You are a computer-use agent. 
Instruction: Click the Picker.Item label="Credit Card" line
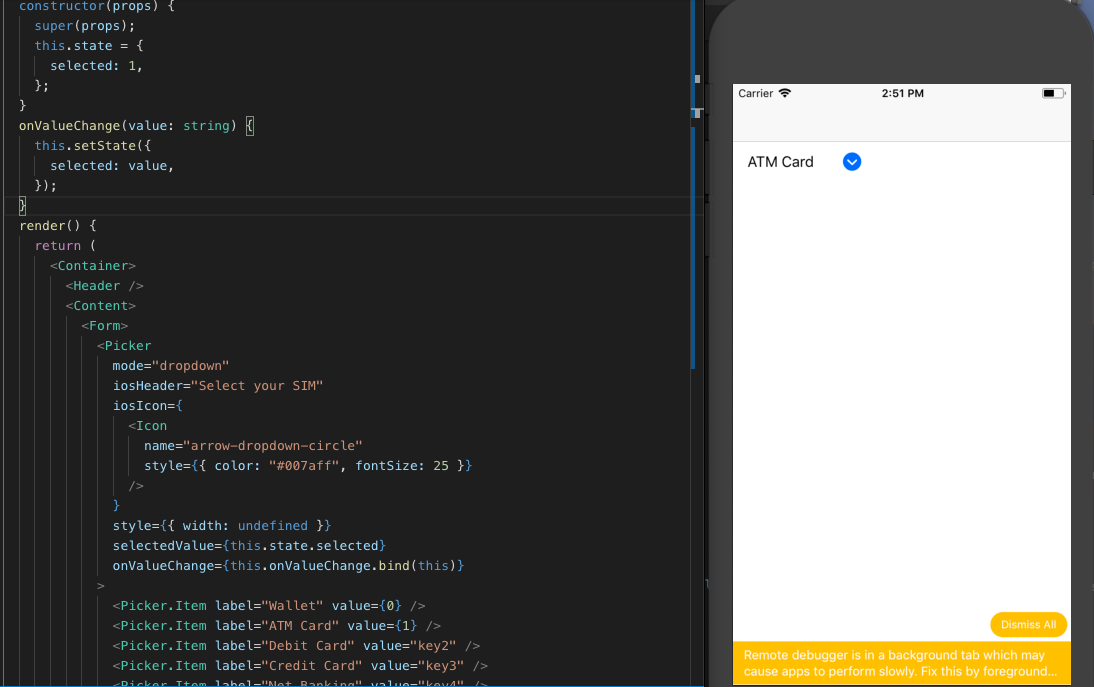point(300,666)
